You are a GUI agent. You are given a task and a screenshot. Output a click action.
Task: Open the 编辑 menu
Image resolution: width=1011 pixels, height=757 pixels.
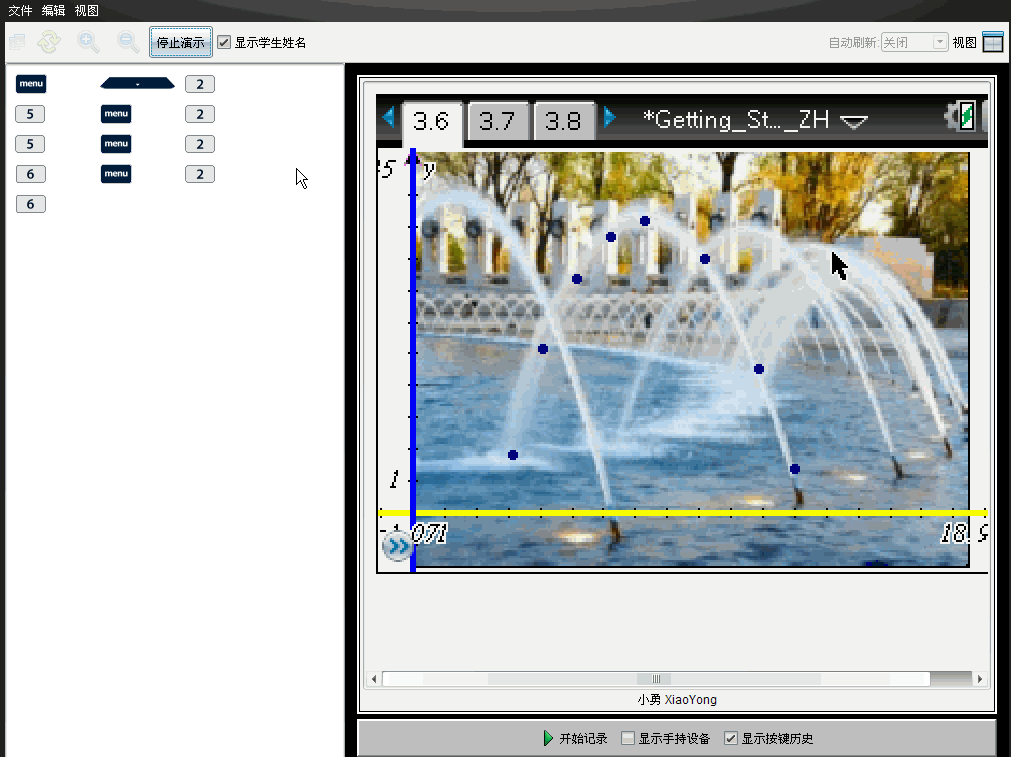(x=53, y=10)
